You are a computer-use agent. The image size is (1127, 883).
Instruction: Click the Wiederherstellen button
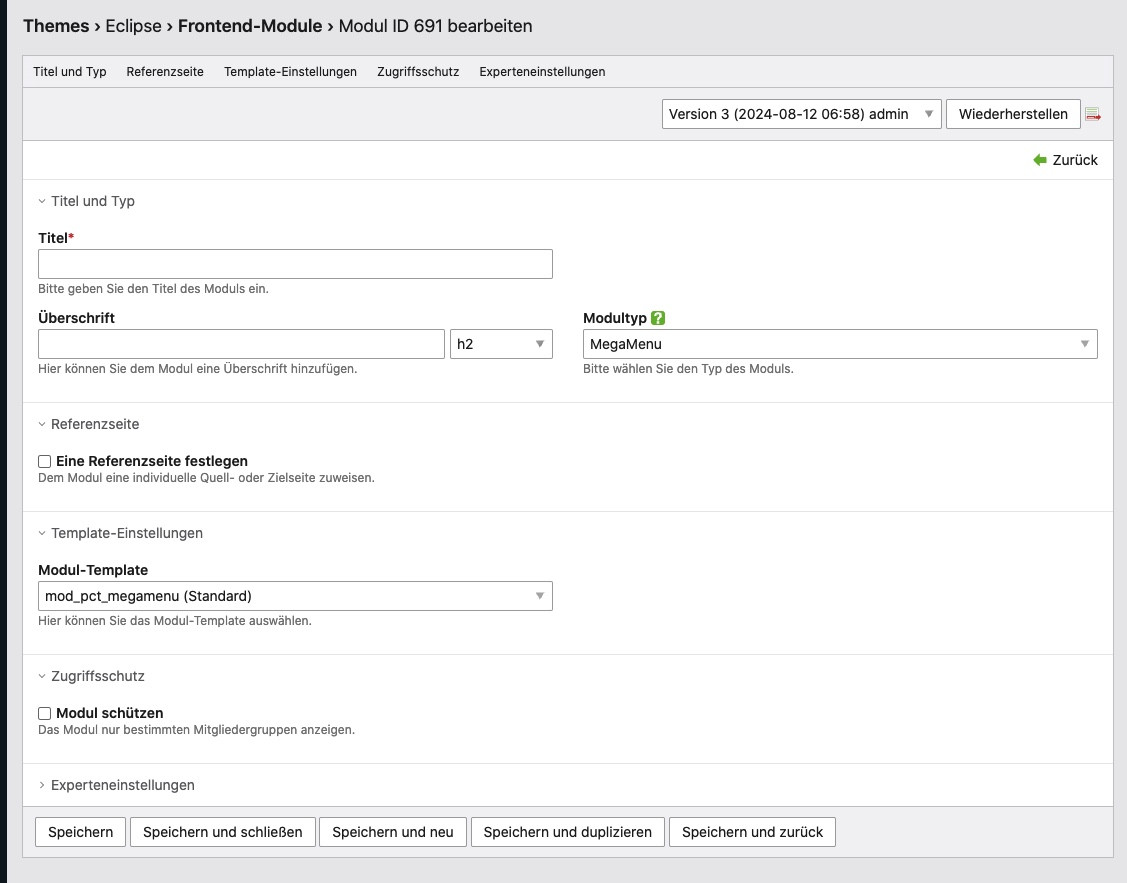1012,114
